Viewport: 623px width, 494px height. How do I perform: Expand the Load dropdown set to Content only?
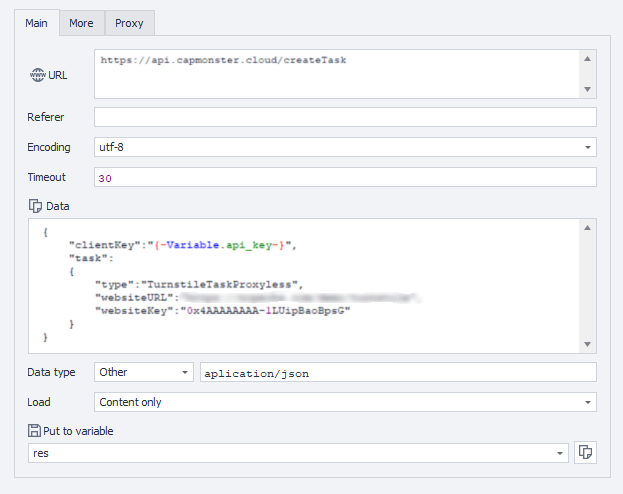coord(587,402)
